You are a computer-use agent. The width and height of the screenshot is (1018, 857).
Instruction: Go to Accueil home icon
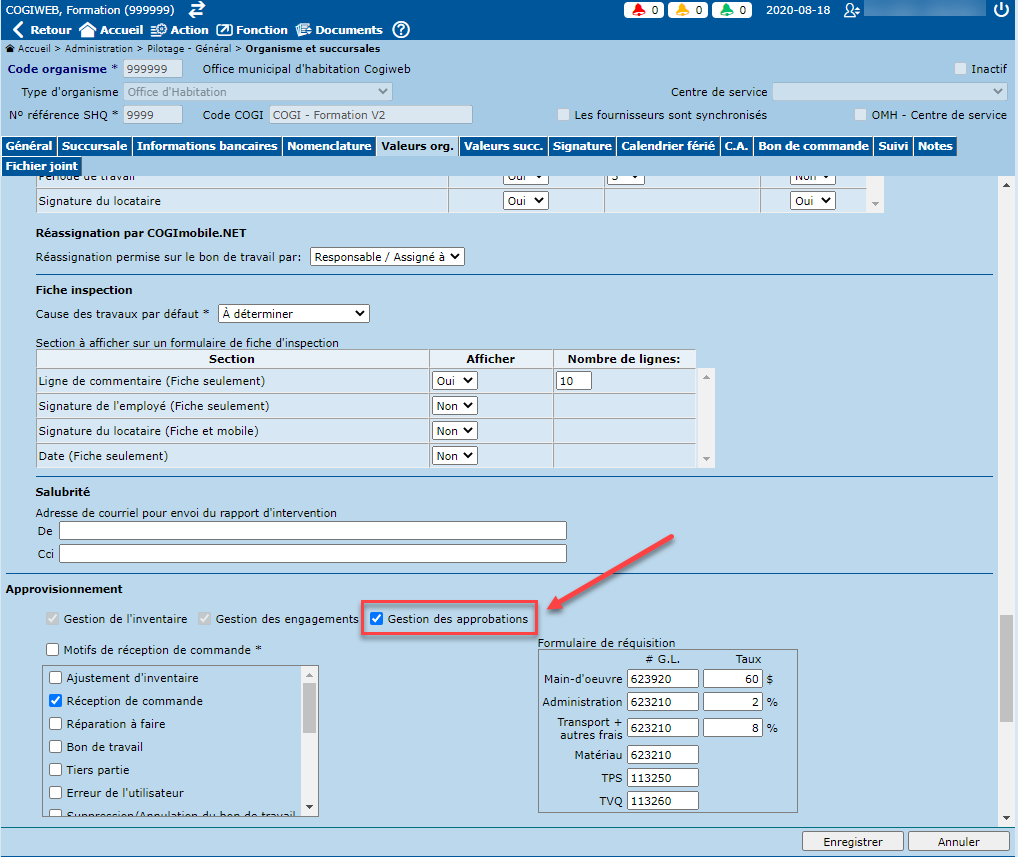[x=110, y=30]
